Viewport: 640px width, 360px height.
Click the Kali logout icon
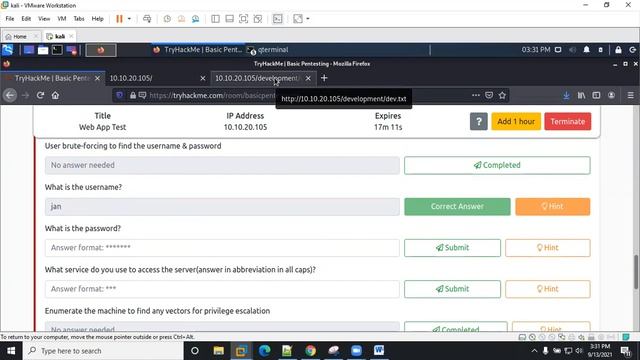[633, 50]
